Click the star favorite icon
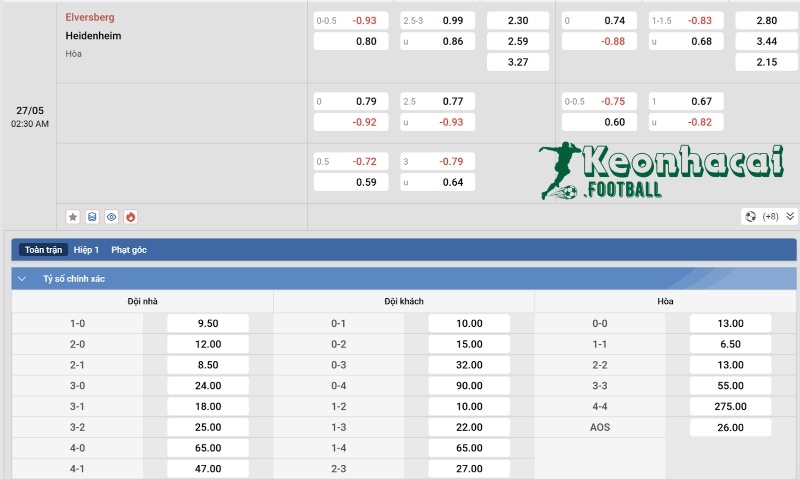Image resolution: width=800 pixels, height=479 pixels. (73, 216)
